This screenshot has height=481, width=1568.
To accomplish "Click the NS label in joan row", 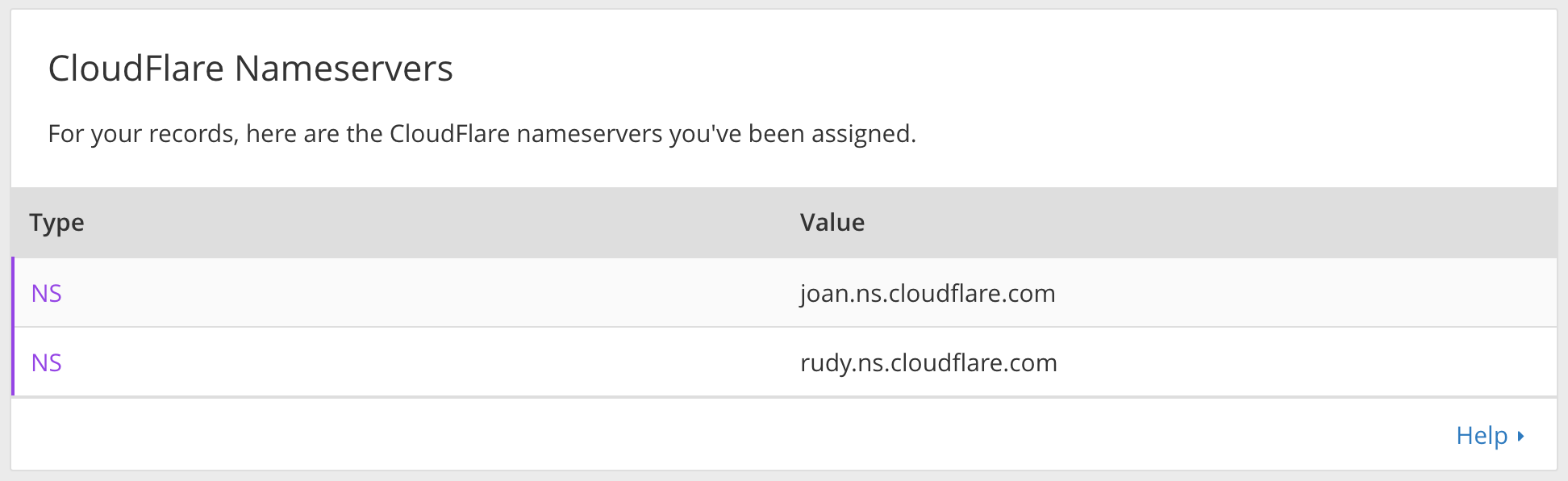I will pos(46,293).
